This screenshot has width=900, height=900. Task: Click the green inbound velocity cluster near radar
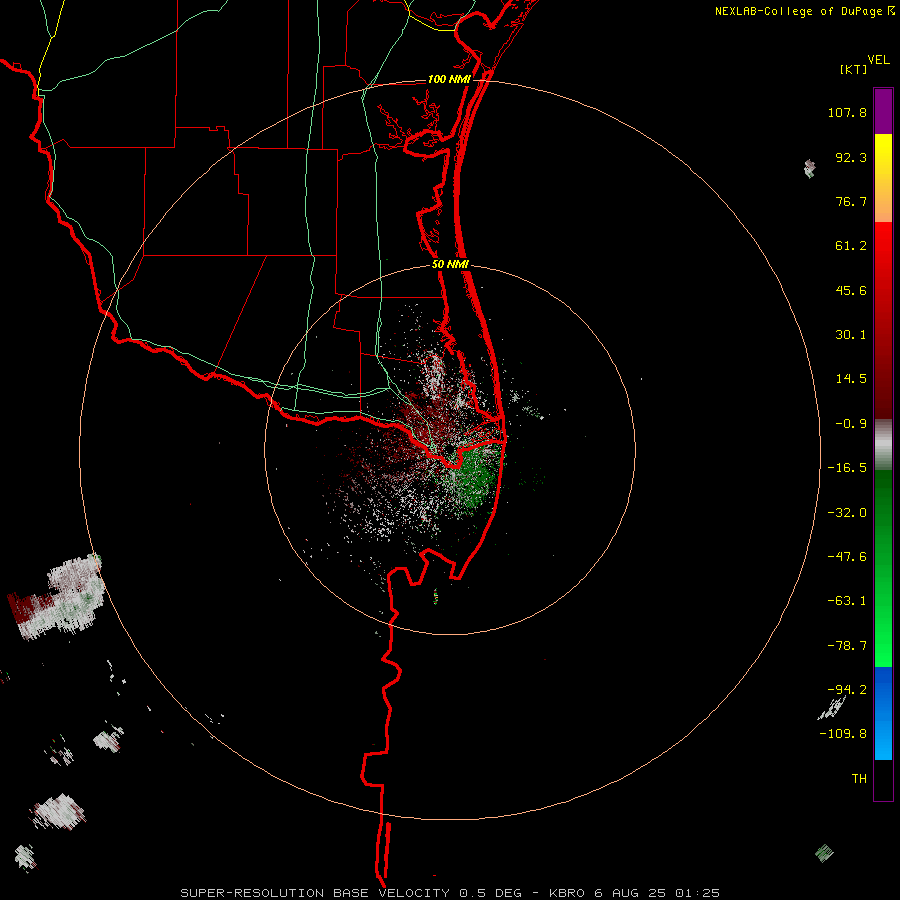pyautogui.click(x=474, y=476)
